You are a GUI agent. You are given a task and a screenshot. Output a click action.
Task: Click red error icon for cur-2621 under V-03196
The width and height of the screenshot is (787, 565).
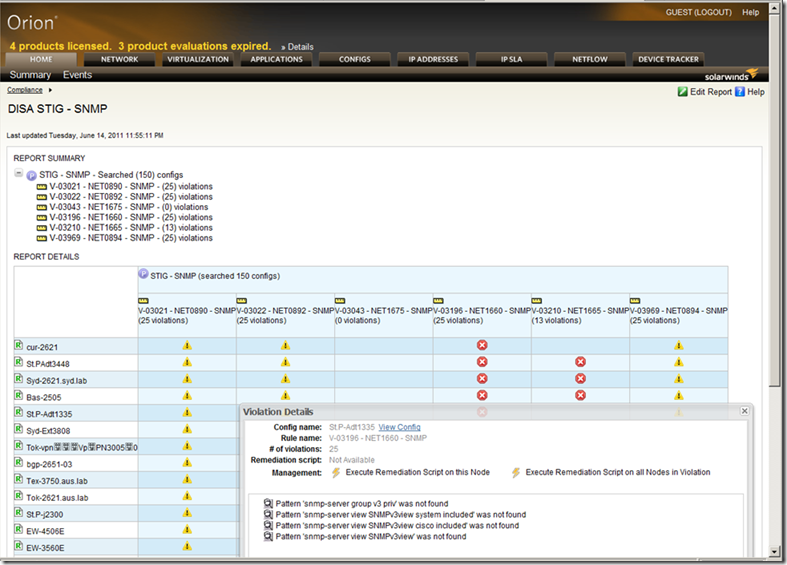[x=482, y=345]
